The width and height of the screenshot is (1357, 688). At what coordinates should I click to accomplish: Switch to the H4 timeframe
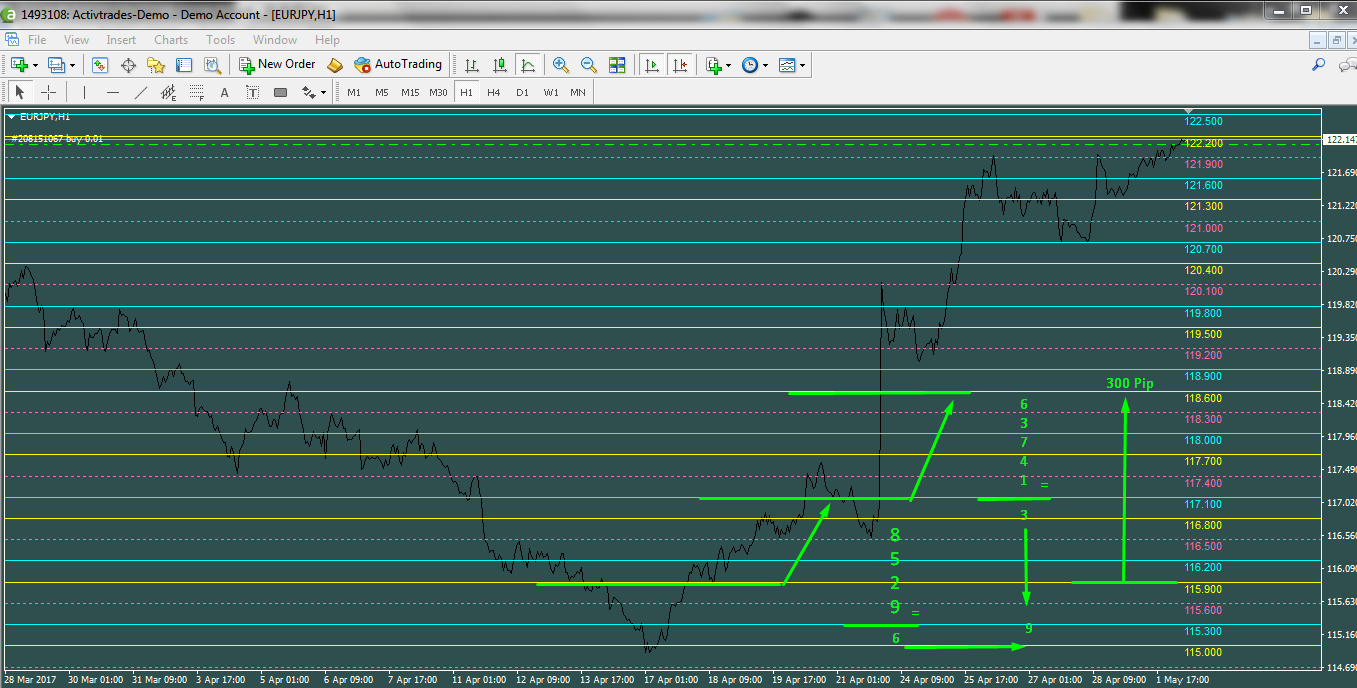(493, 92)
